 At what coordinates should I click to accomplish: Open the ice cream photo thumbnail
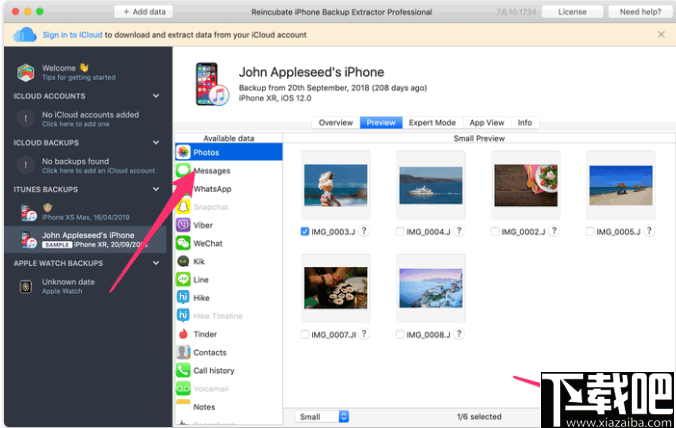[335, 185]
